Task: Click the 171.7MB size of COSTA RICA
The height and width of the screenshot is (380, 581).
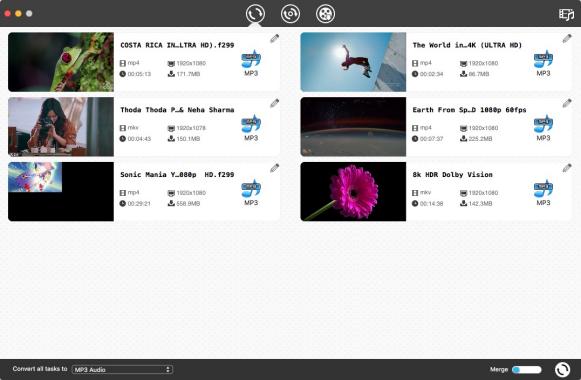Action: (x=188, y=74)
